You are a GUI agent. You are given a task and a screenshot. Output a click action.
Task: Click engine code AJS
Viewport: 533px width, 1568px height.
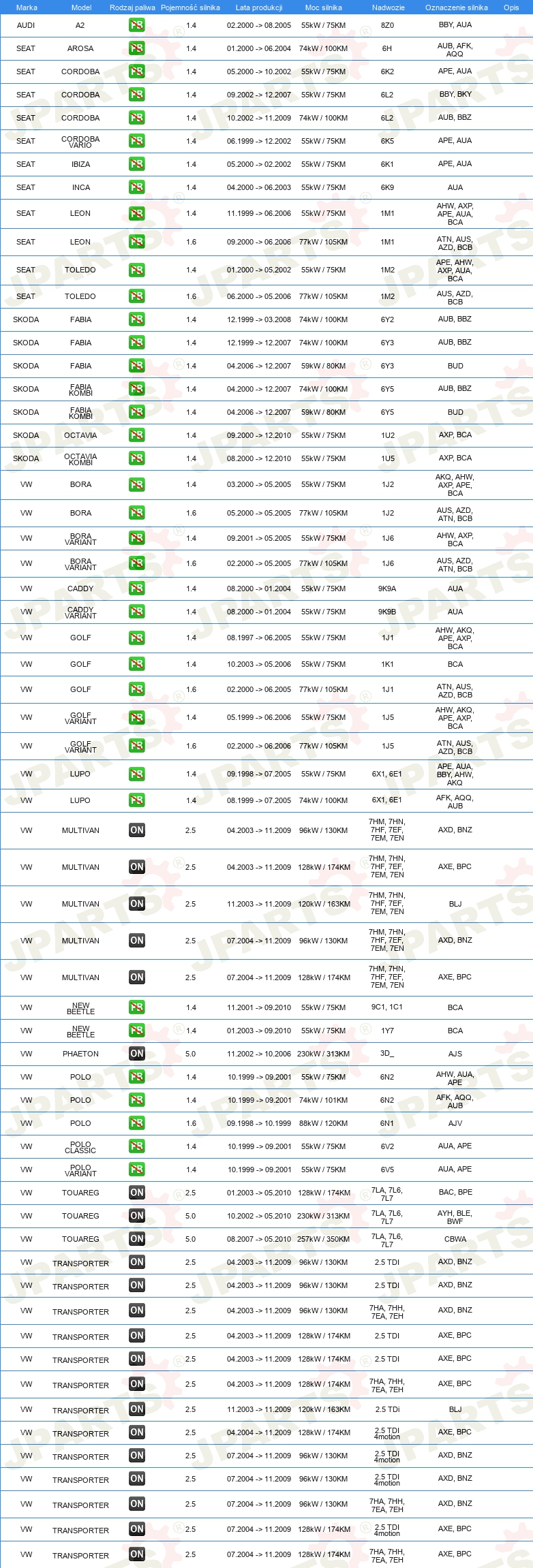[x=455, y=1054]
